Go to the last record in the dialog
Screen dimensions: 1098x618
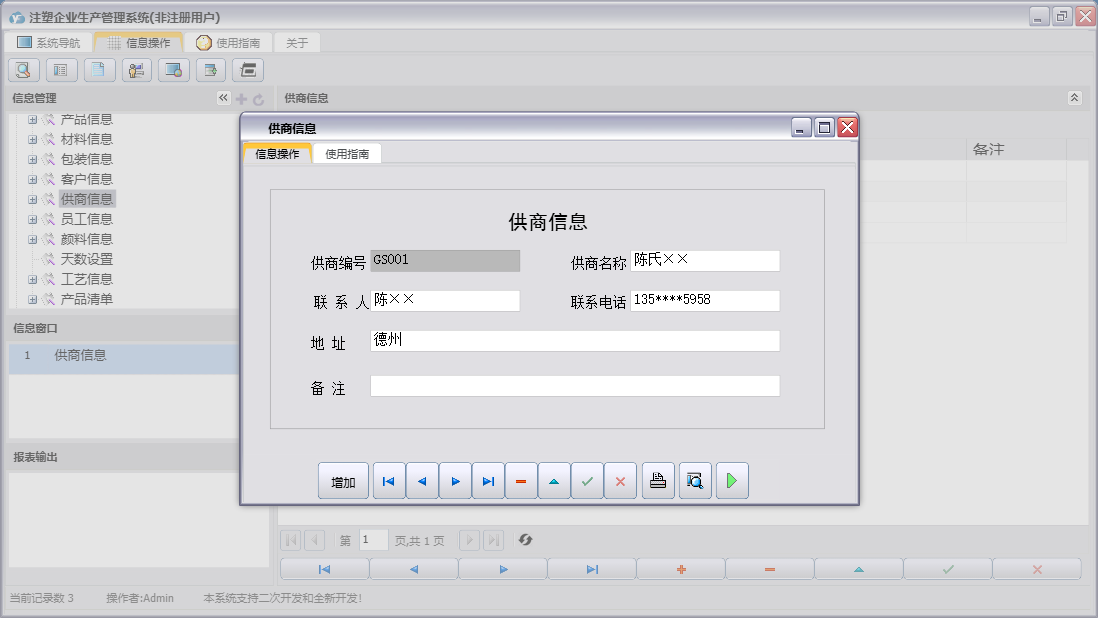(488, 481)
